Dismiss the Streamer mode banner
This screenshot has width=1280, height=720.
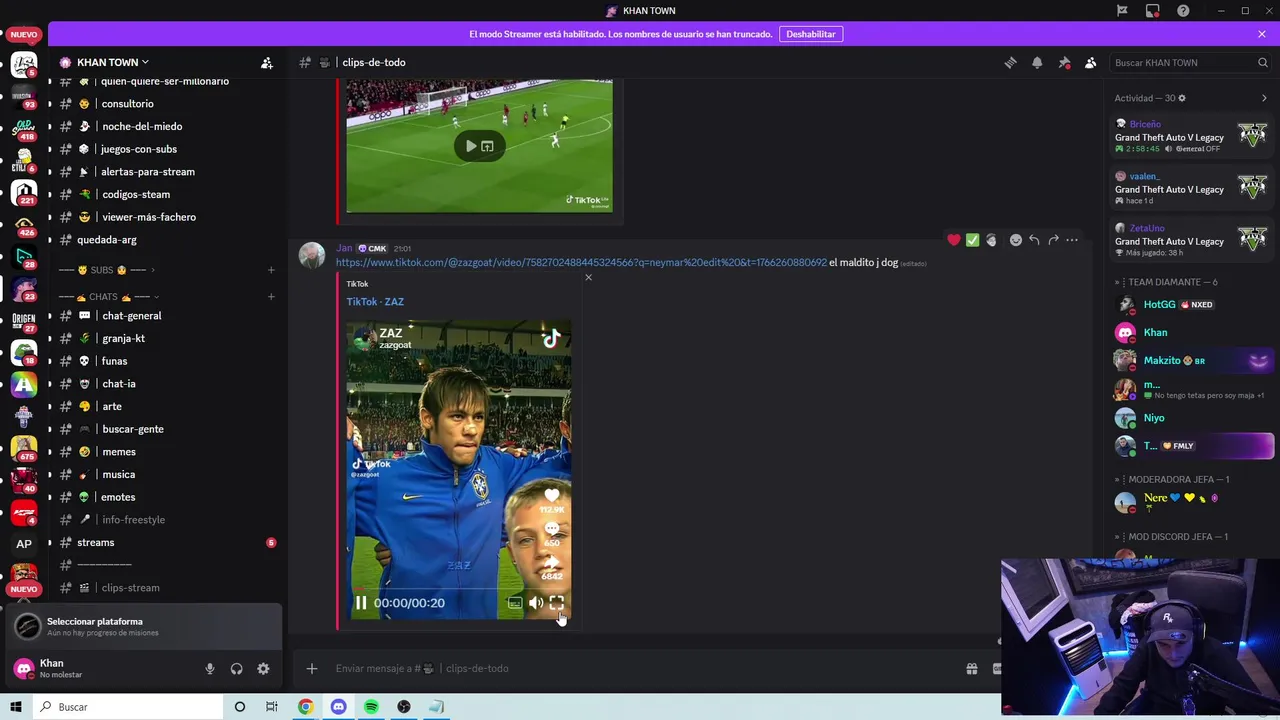click(1262, 34)
